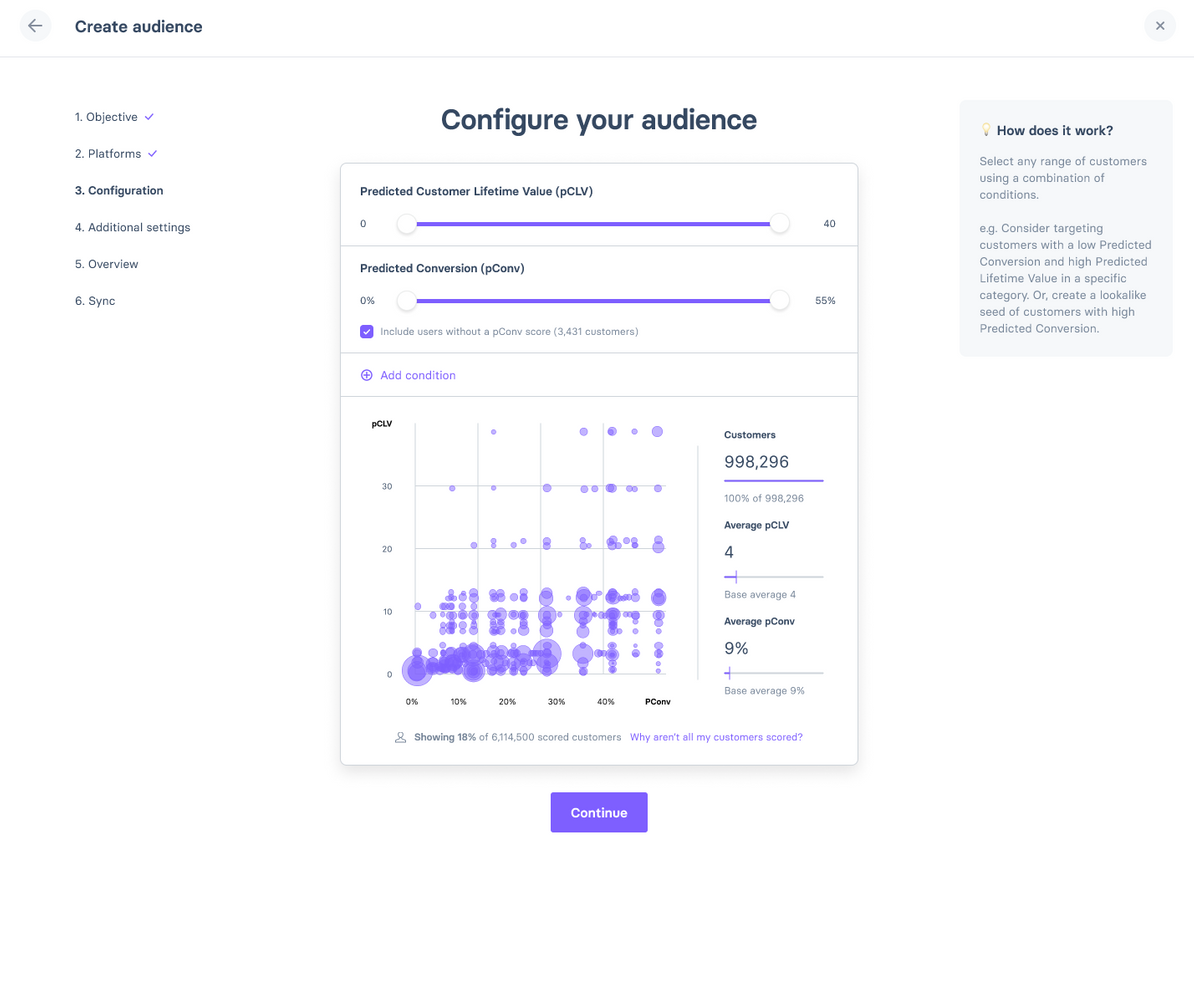This screenshot has height=987, width=1194.
Task: Close the Create audience dialog
Action: pyautogui.click(x=1159, y=26)
